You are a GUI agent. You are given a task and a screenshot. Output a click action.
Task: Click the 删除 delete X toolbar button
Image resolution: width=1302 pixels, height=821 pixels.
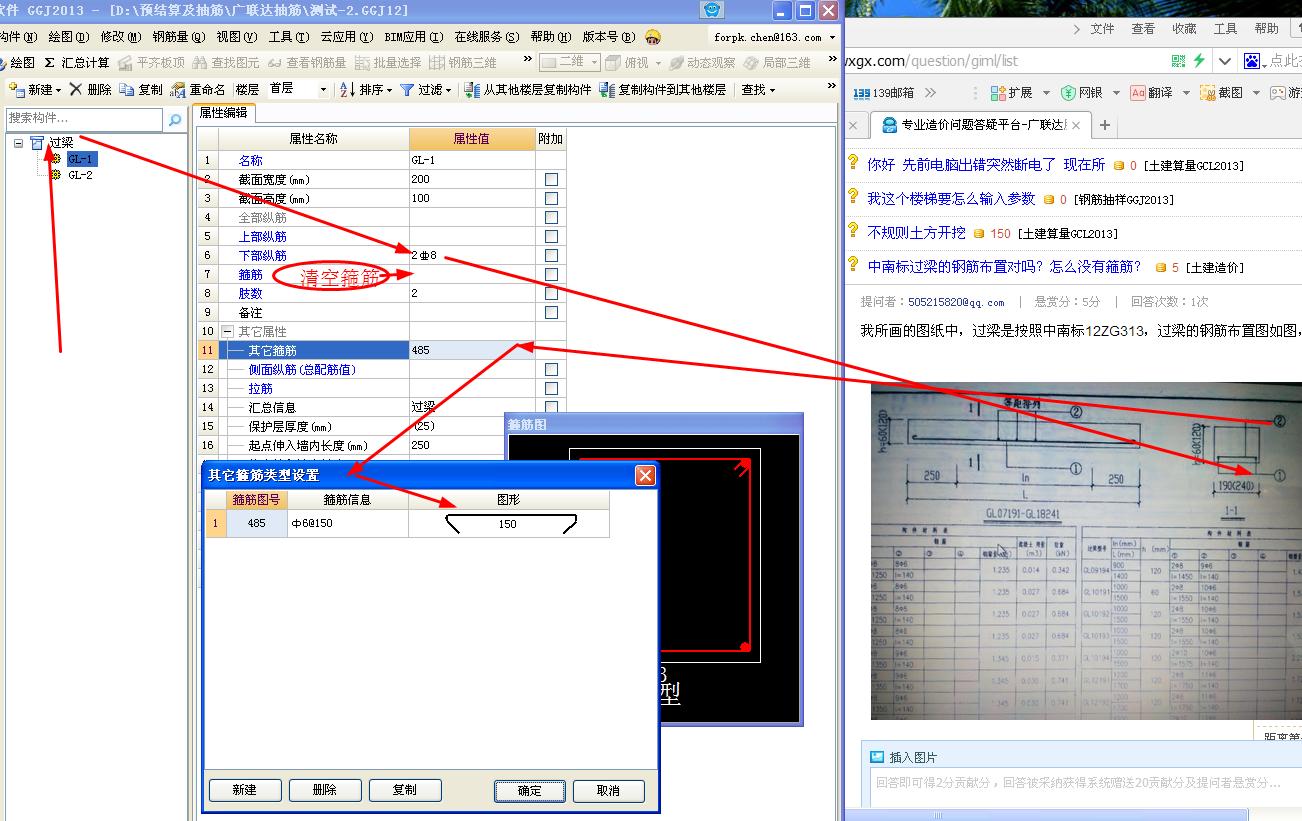pyautogui.click(x=90, y=89)
